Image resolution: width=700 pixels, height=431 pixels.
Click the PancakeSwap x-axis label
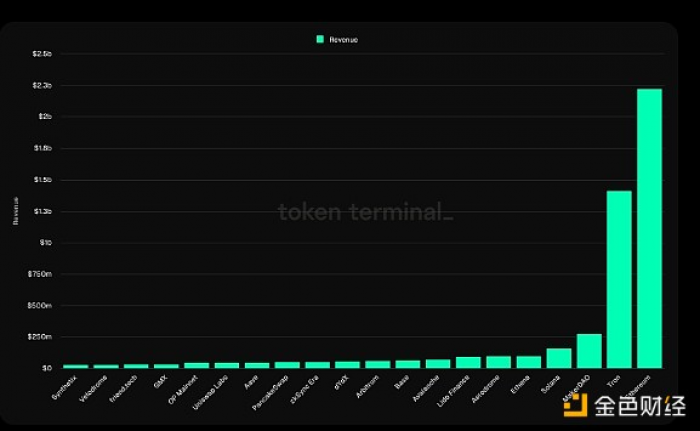tap(271, 393)
